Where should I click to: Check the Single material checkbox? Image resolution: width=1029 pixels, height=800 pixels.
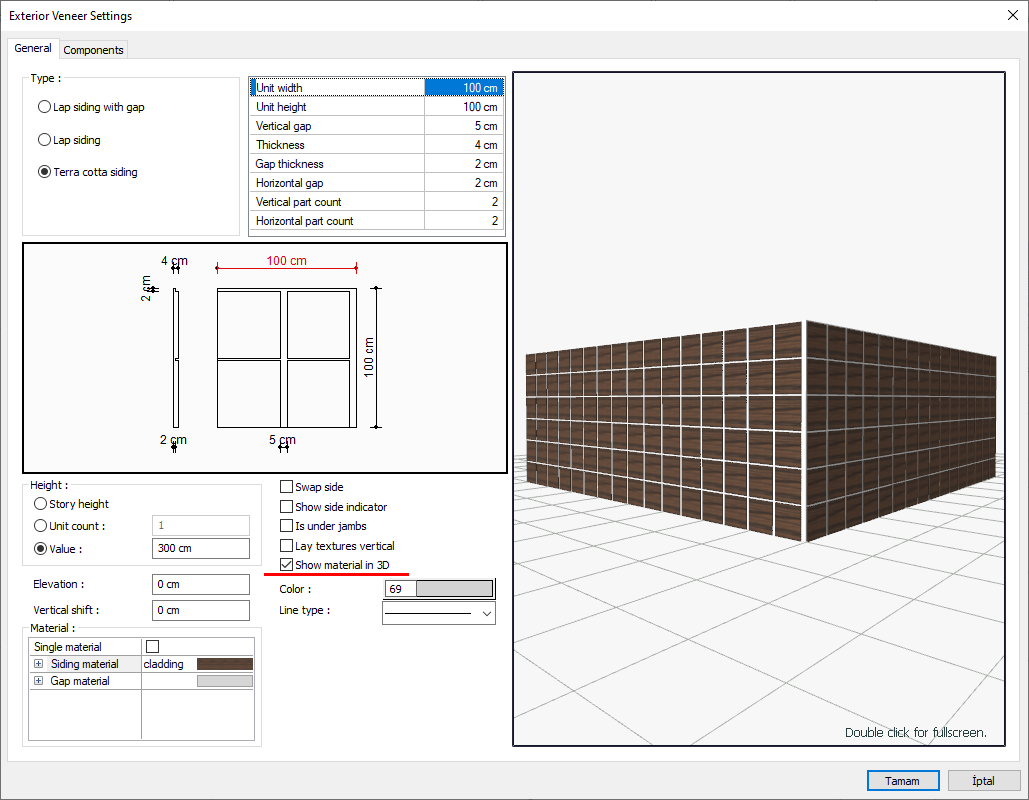click(x=153, y=647)
